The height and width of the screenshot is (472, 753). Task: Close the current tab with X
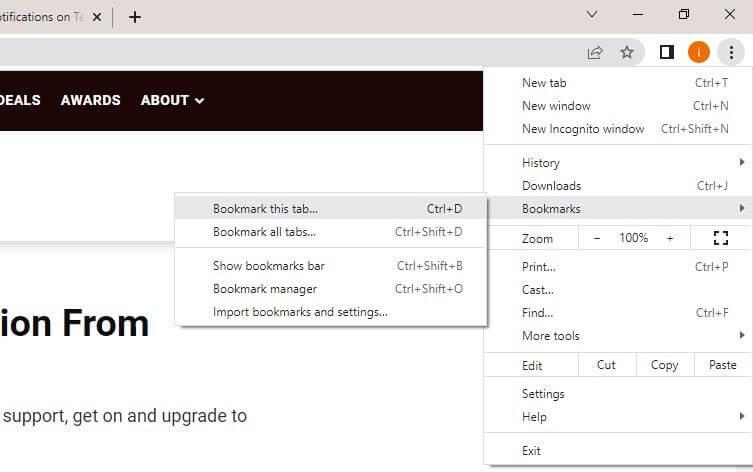(97, 17)
